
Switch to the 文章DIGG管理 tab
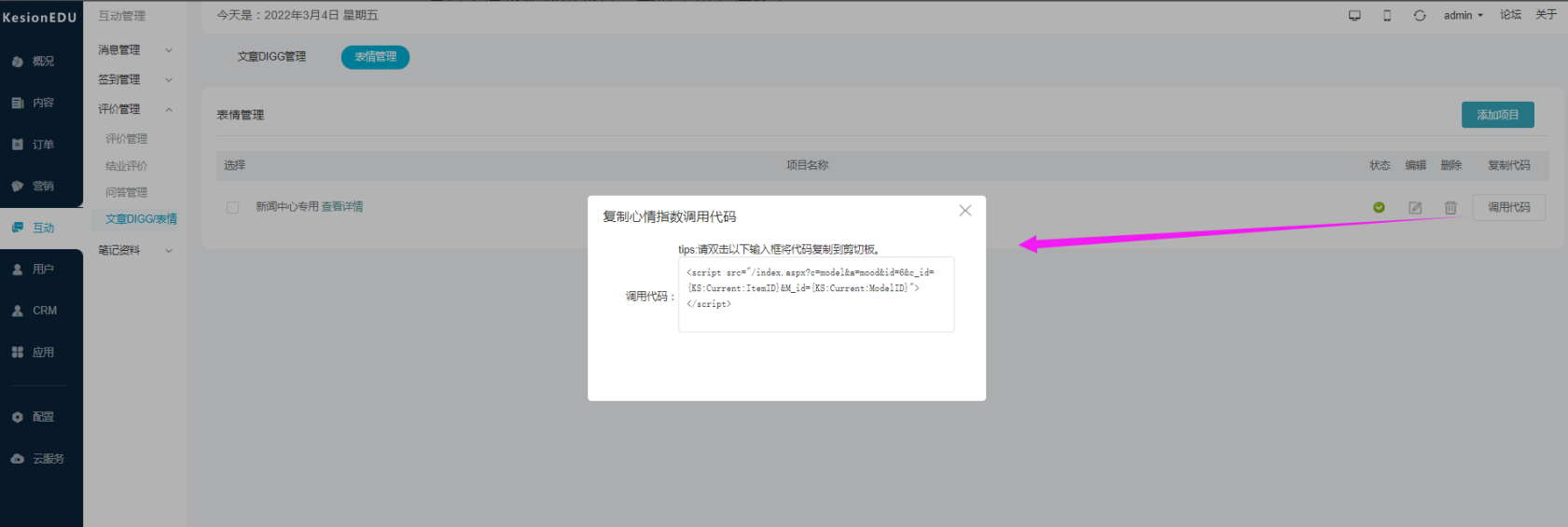[271, 57]
